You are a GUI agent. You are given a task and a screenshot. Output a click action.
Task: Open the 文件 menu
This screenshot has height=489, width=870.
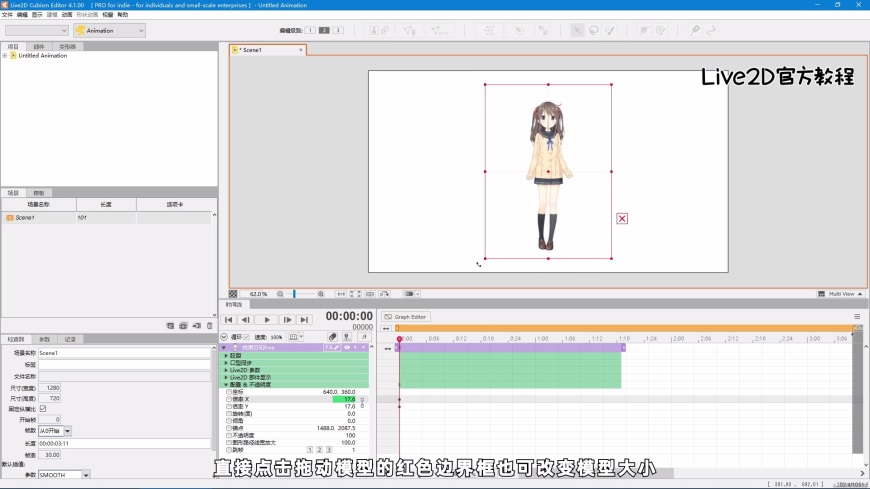point(7,15)
